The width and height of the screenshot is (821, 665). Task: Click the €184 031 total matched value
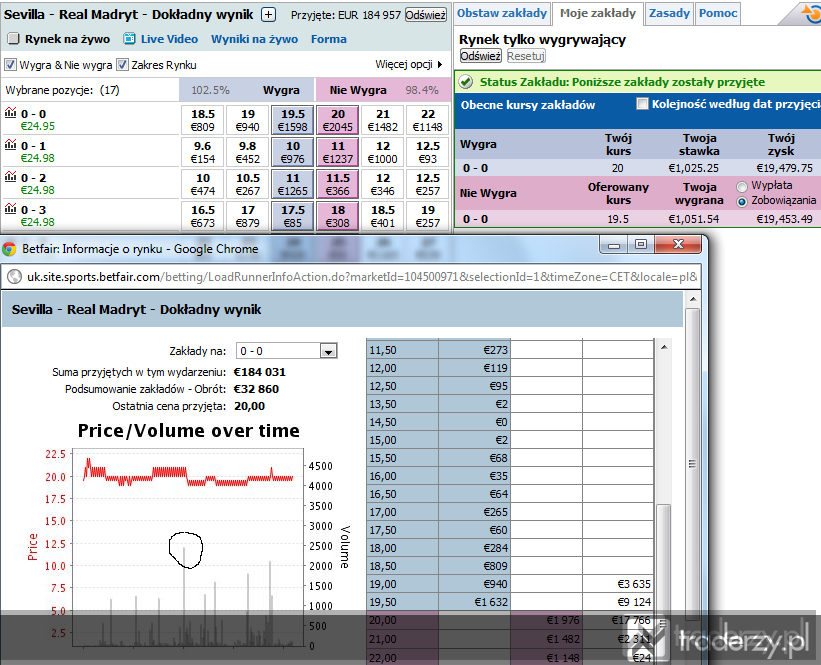260,372
